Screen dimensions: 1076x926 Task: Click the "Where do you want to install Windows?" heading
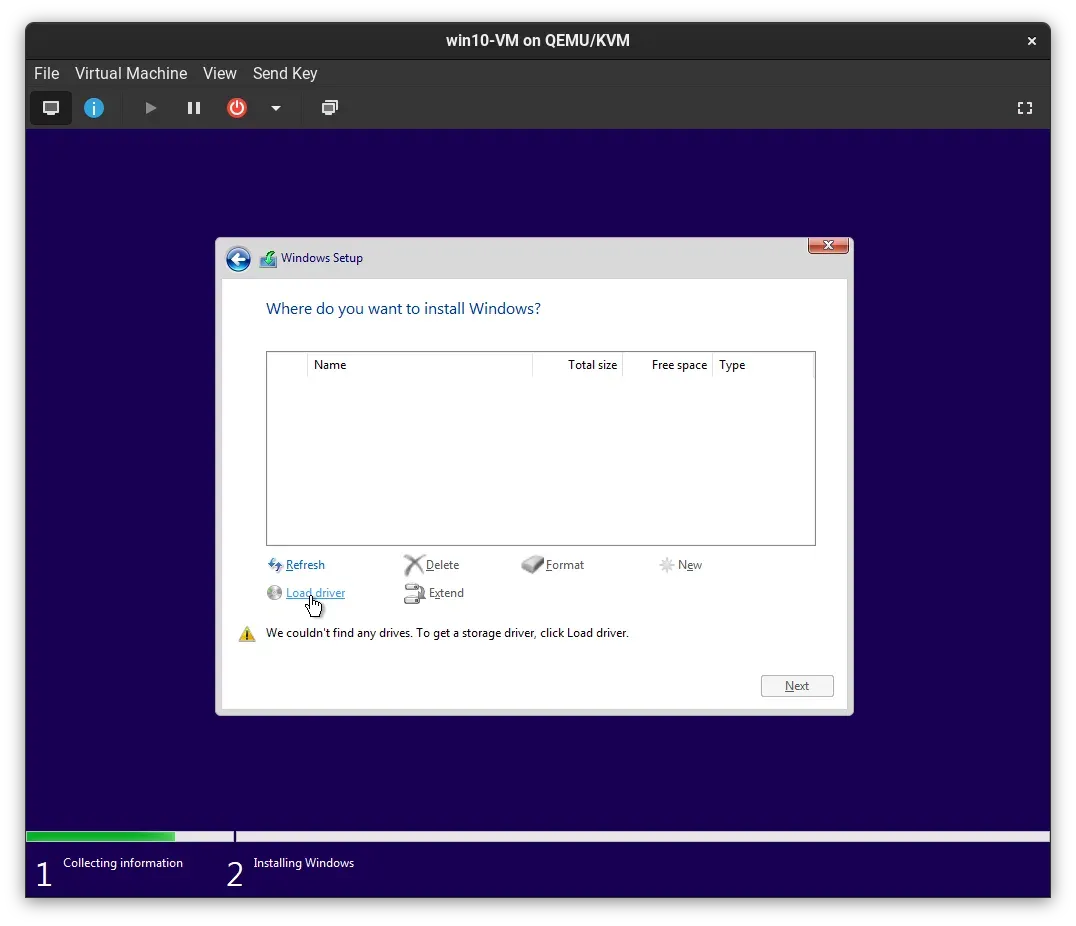(x=404, y=309)
